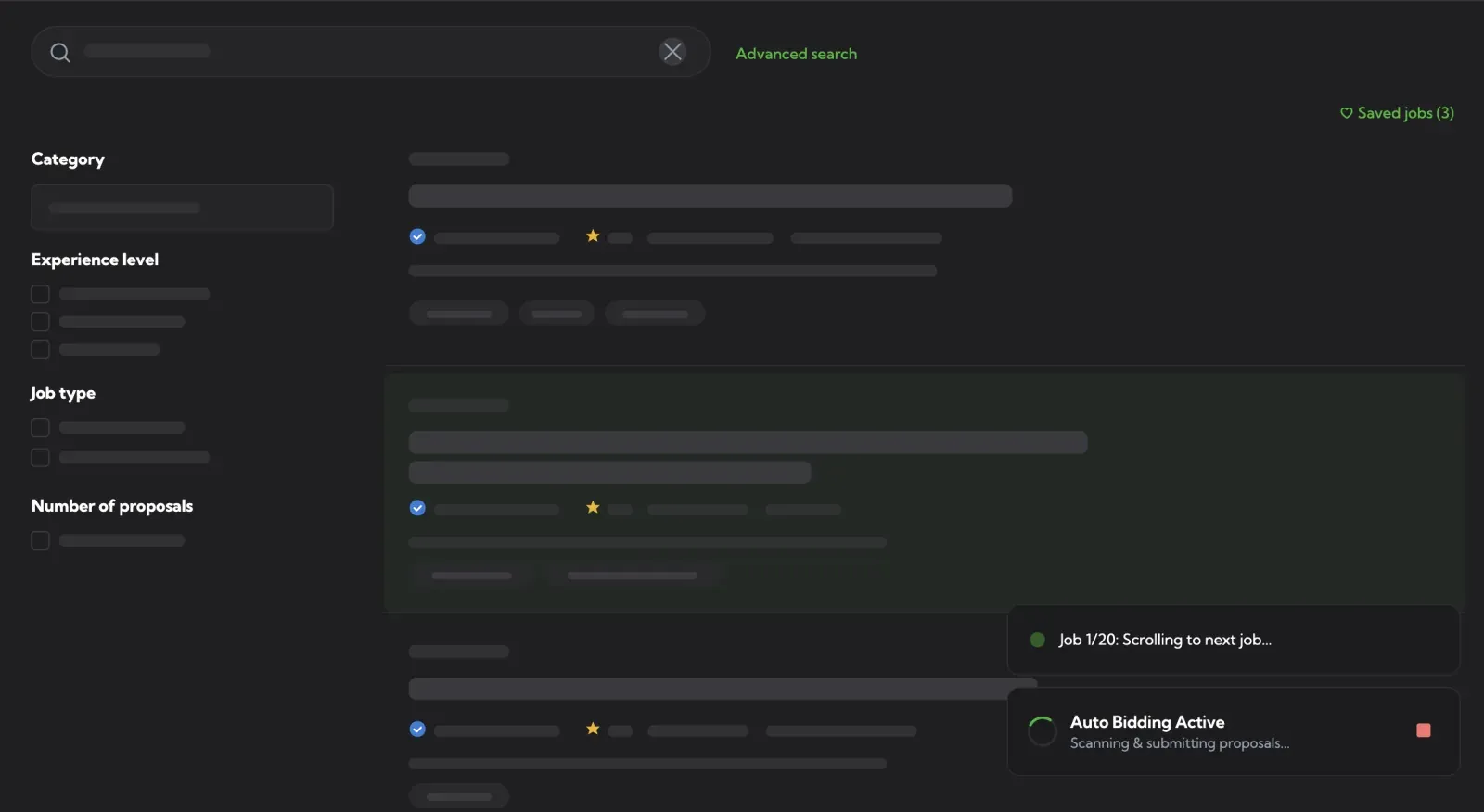Tick the first Experience level checkbox
The height and width of the screenshot is (812, 1484).
tap(40, 294)
